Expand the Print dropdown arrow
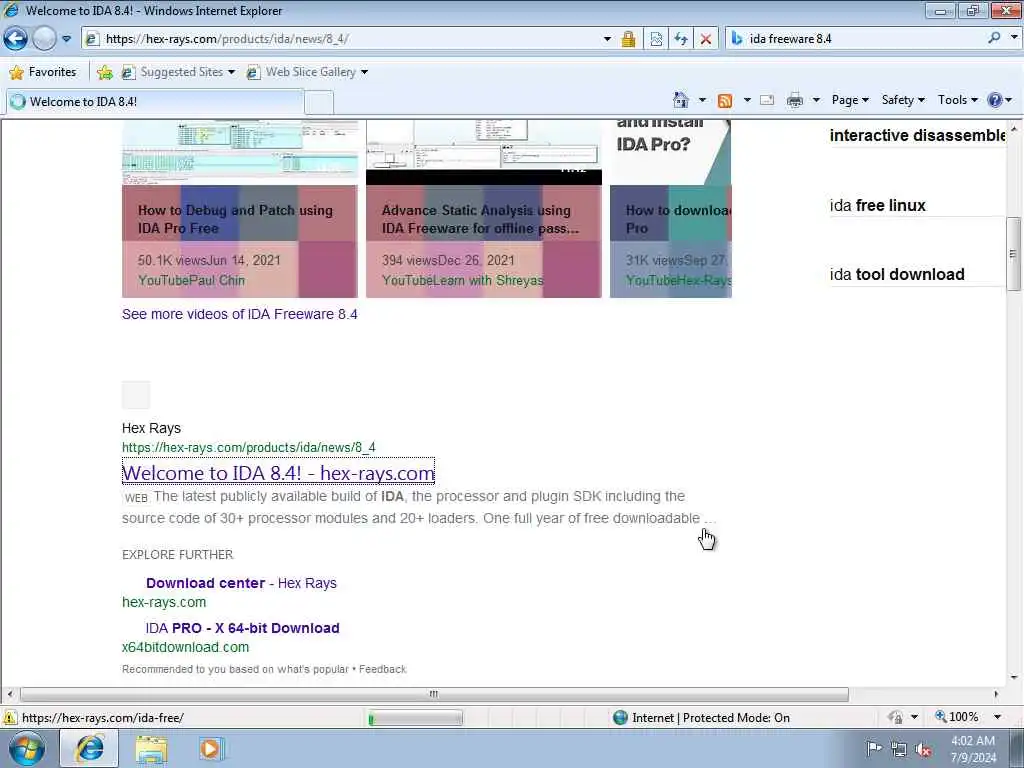Screen dimensions: 1024x768 pyautogui.click(x=816, y=100)
